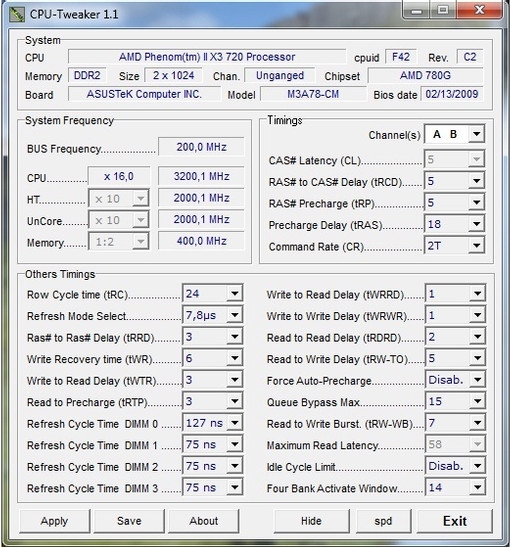This screenshot has height=547, width=510.
Task: Open the About dialog
Action: pyautogui.click(x=204, y=521)
